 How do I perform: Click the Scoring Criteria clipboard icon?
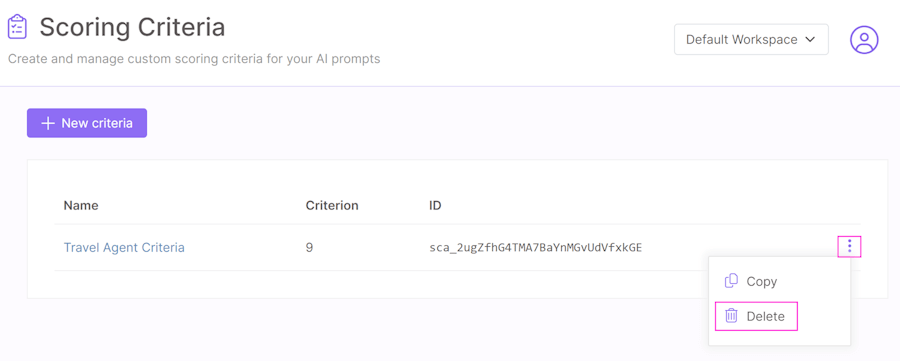[17, 27]
